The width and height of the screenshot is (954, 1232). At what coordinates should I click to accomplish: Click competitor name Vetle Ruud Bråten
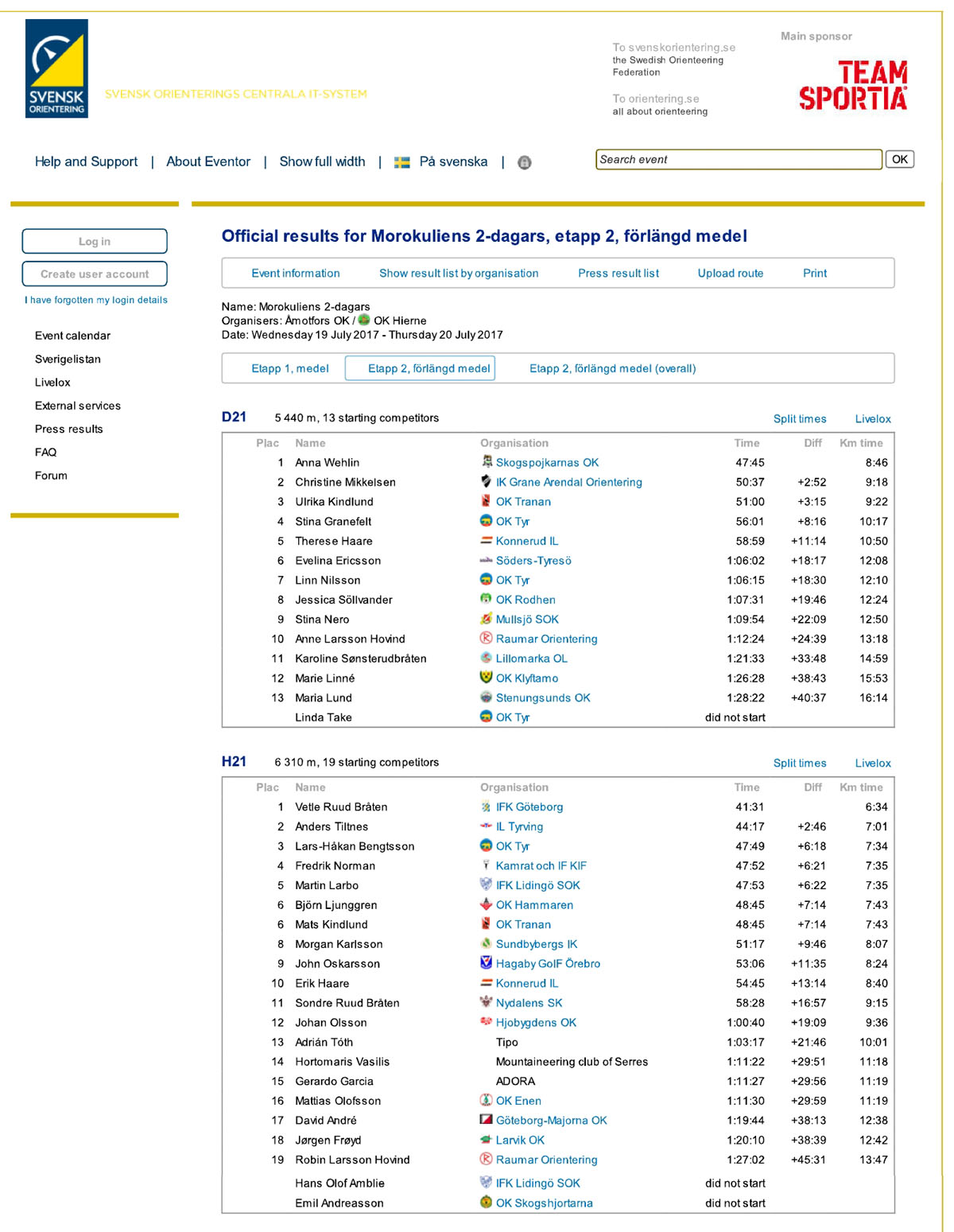click(x=341, y=806)
